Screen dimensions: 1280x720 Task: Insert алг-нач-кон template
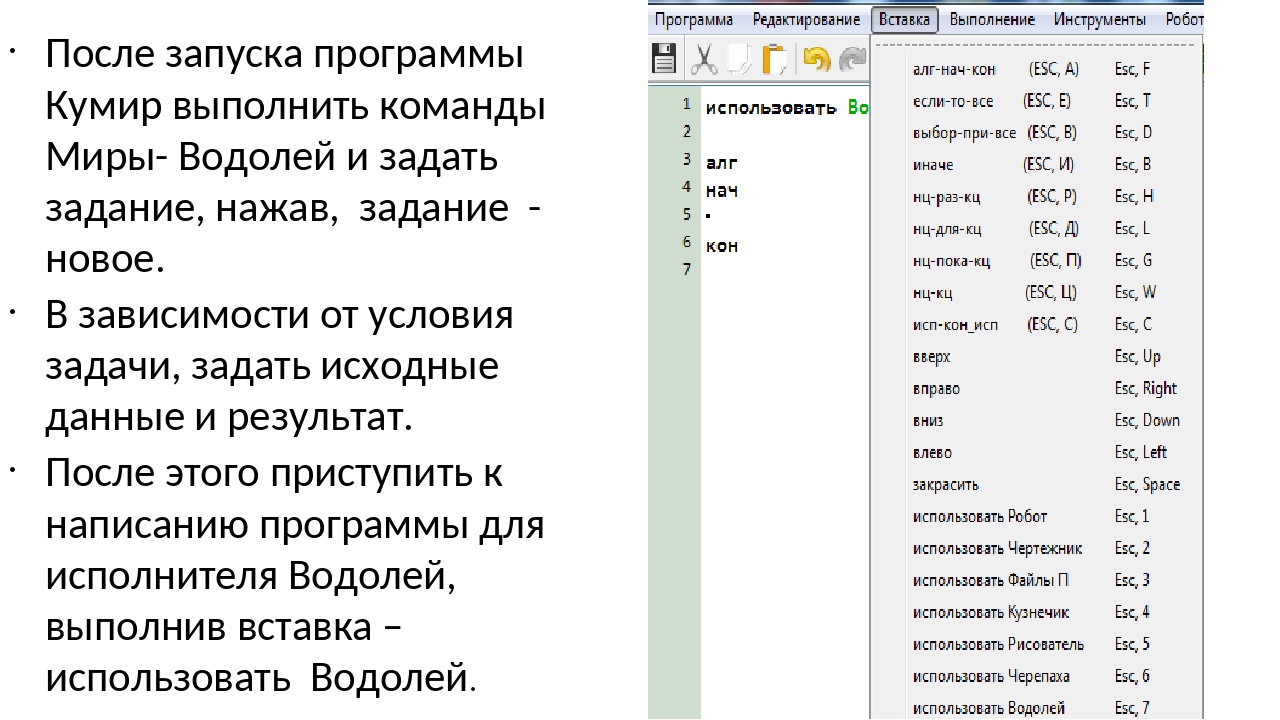[x=1038, y=69]
